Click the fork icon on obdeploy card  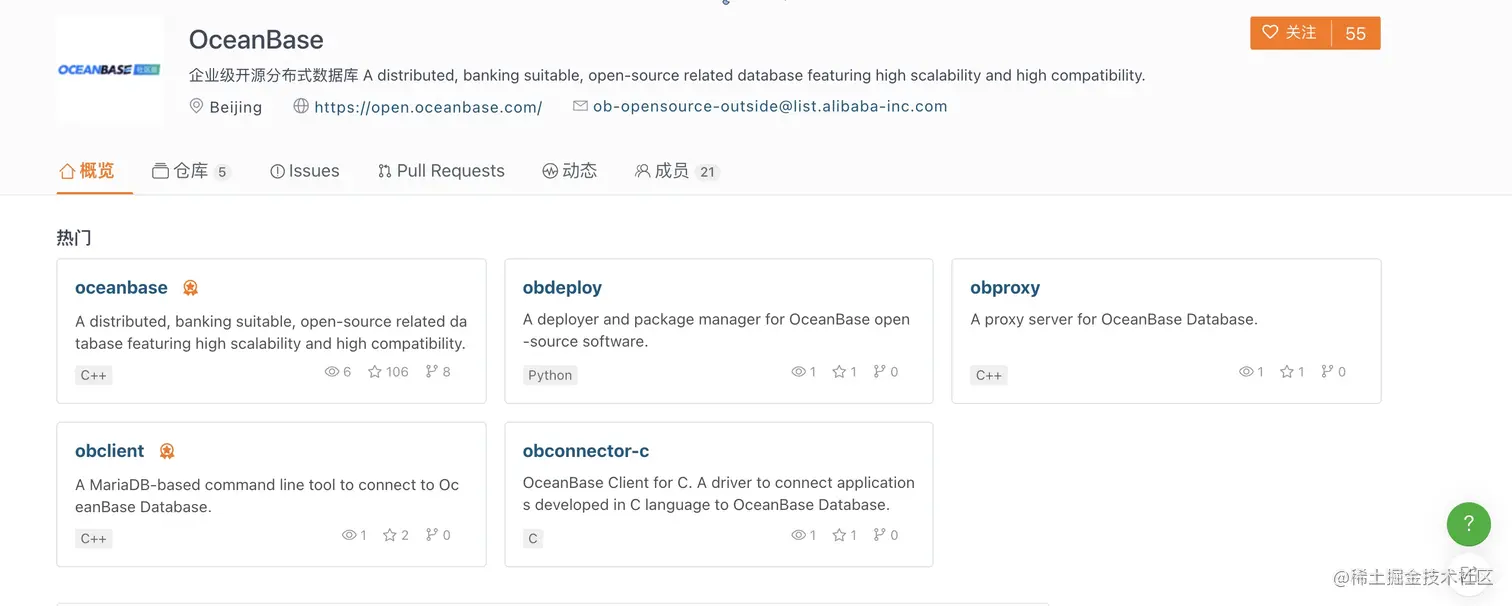(879, 372)
